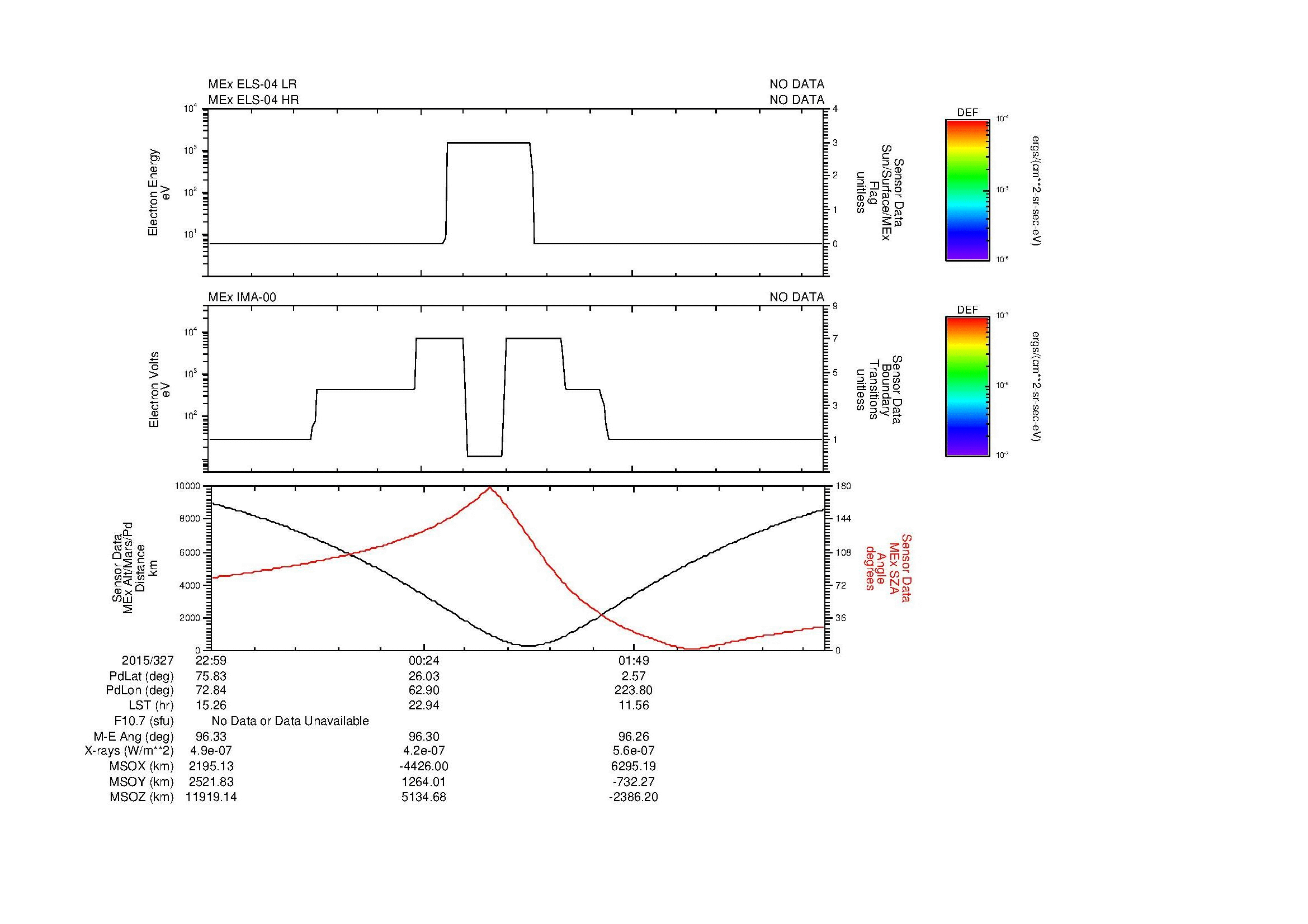Click the 'X-rays (W/m**2)' row label
This screenshot has width=1308, height=924.
click(129, 751)
